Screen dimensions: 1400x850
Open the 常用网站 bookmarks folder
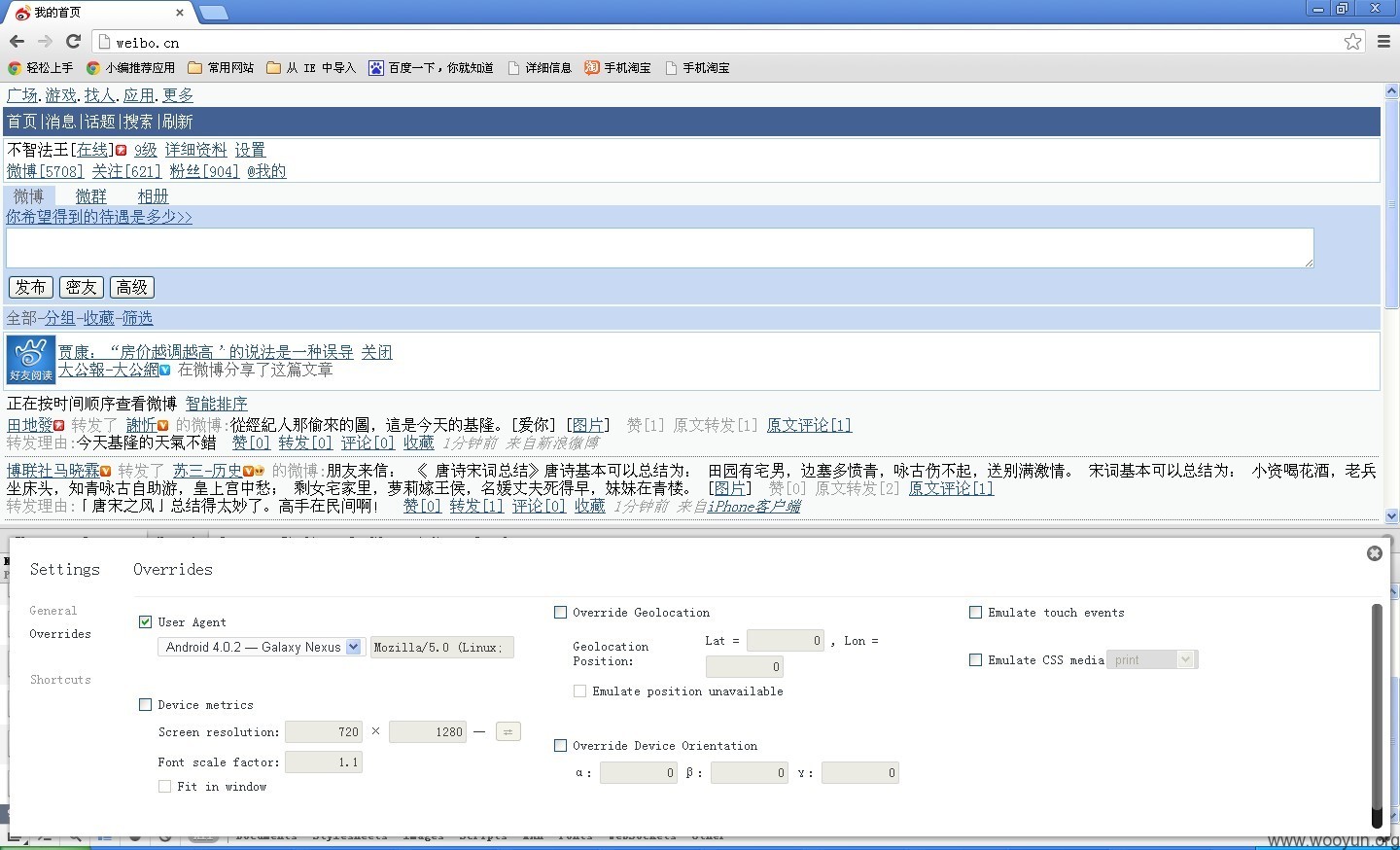(x=221, y=68)
